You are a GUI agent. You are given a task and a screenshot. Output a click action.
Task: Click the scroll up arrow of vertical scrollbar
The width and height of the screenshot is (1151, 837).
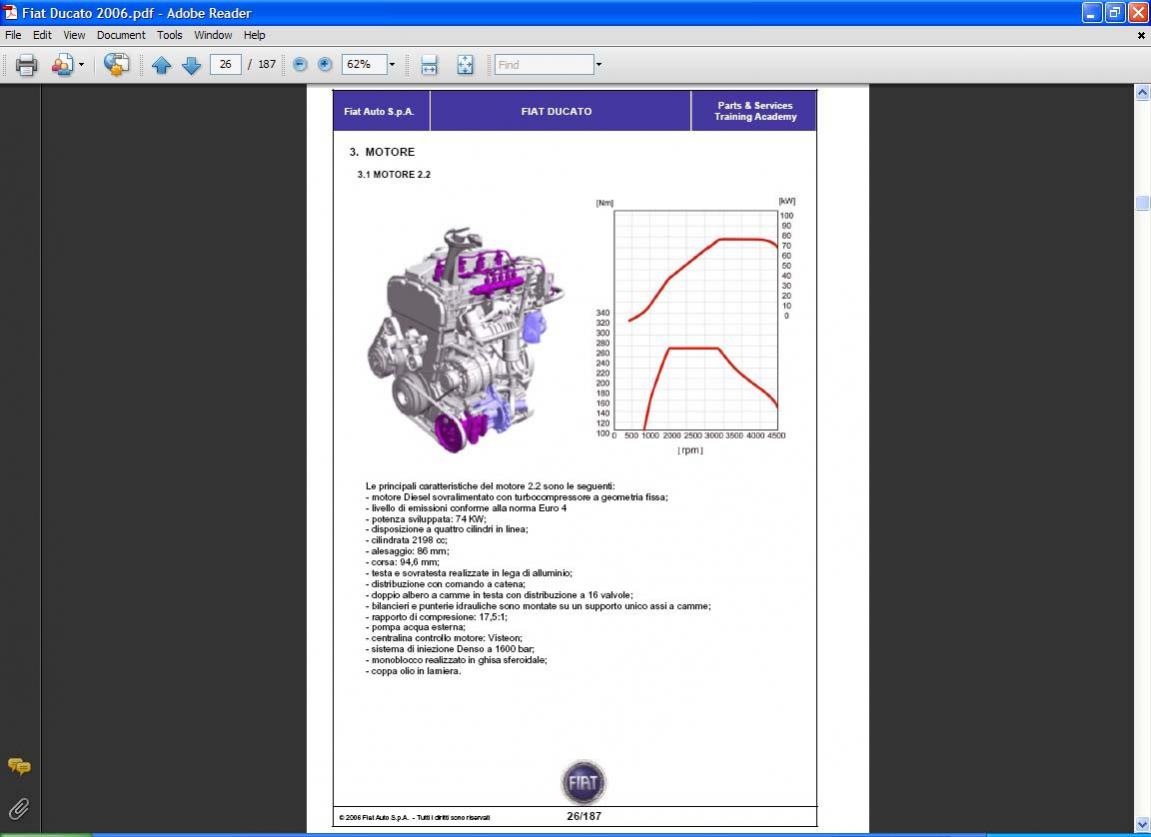coord(1142,93)
